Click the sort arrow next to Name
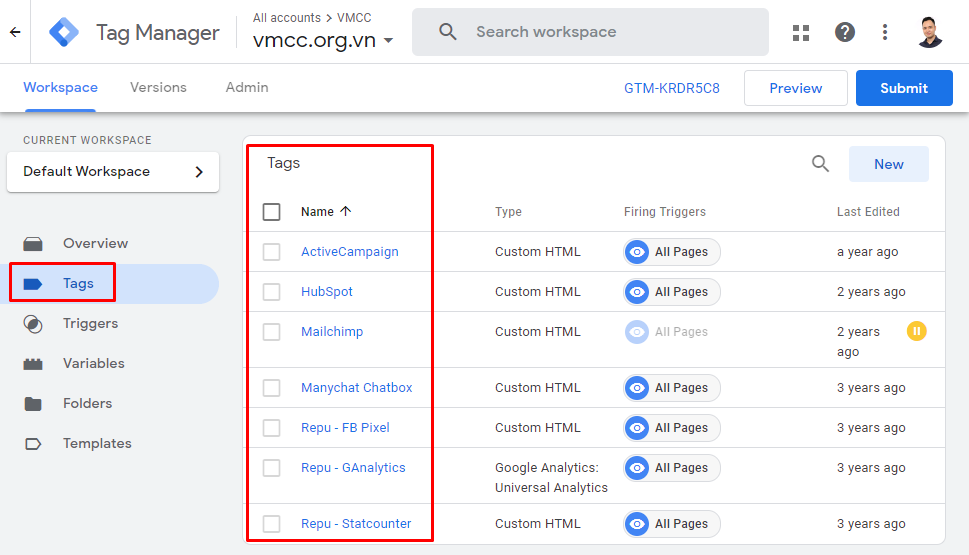Viewport: 969px width, 555px height. 345,211
